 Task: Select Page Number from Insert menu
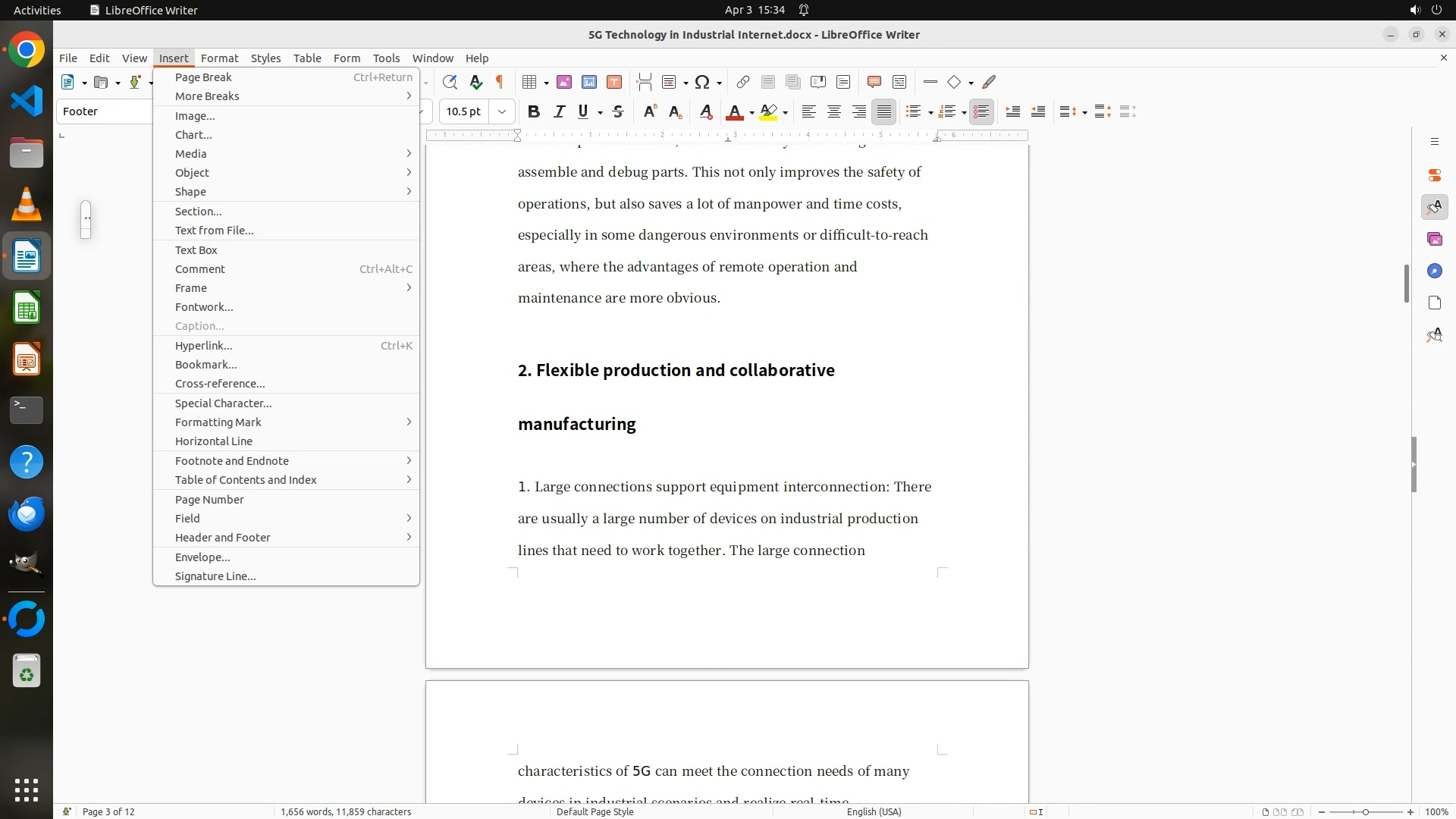(209, 499)
